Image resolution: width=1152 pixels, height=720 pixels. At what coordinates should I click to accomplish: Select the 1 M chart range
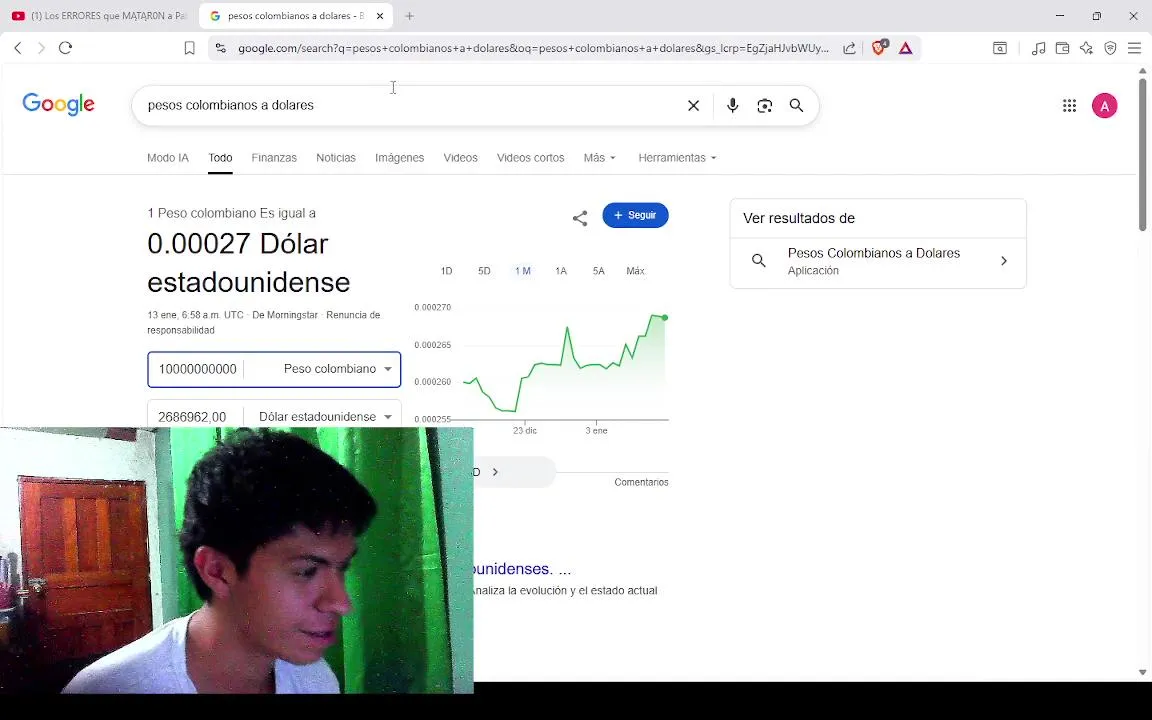(522, 271)
